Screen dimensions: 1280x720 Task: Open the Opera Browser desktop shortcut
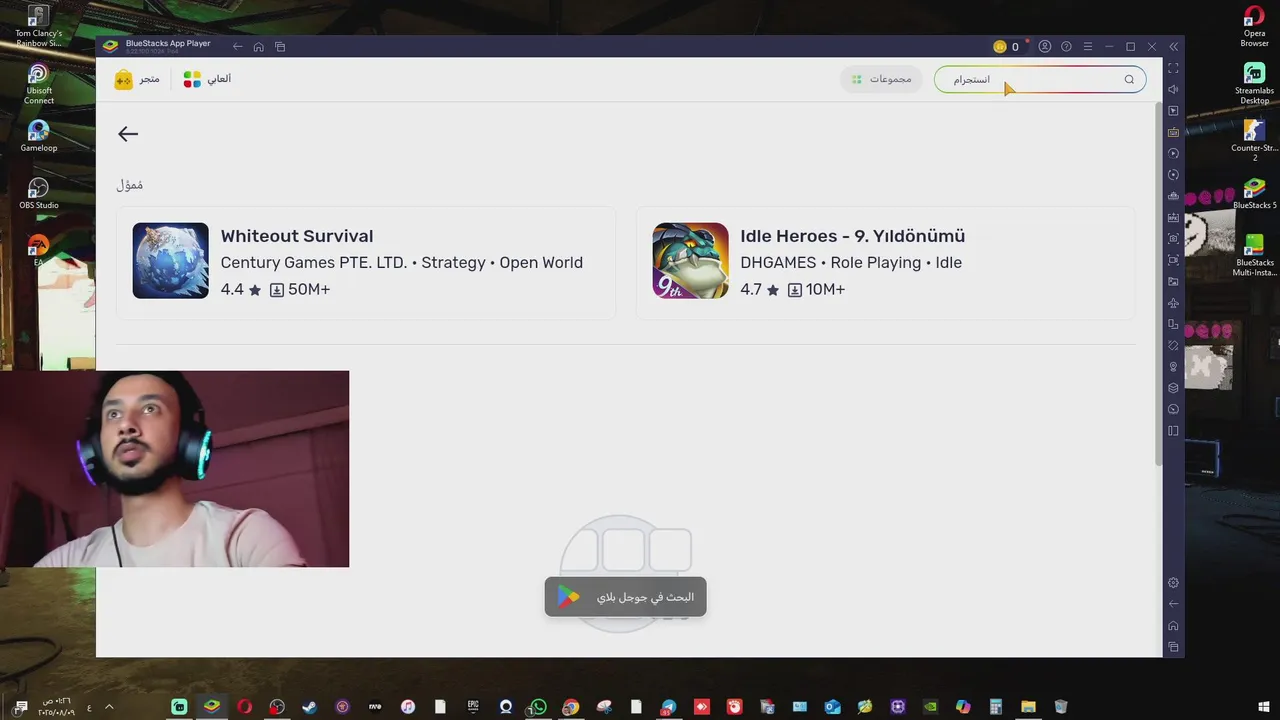coord(1254,26)
